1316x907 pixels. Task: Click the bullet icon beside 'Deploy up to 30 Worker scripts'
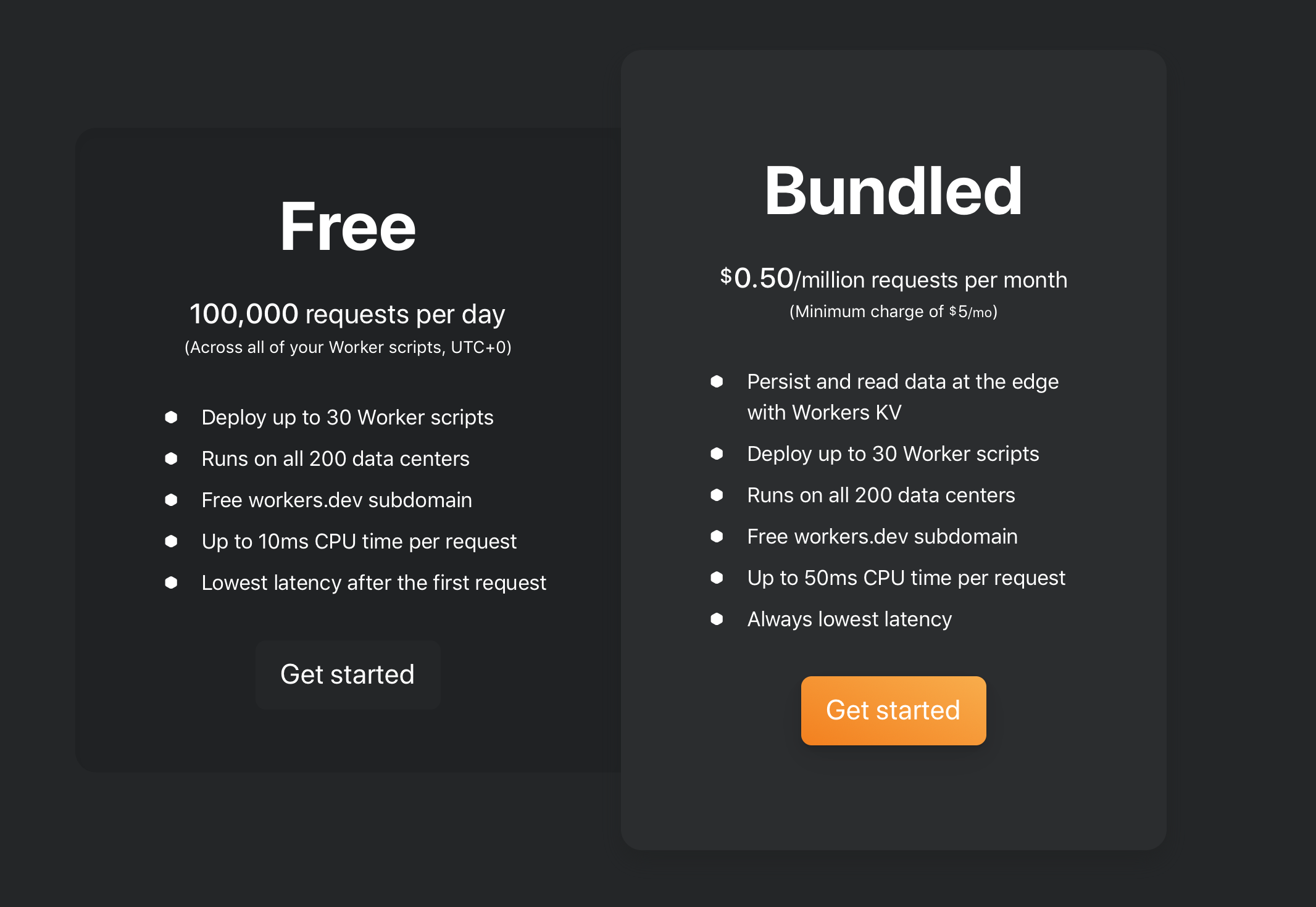coord(171,418)
